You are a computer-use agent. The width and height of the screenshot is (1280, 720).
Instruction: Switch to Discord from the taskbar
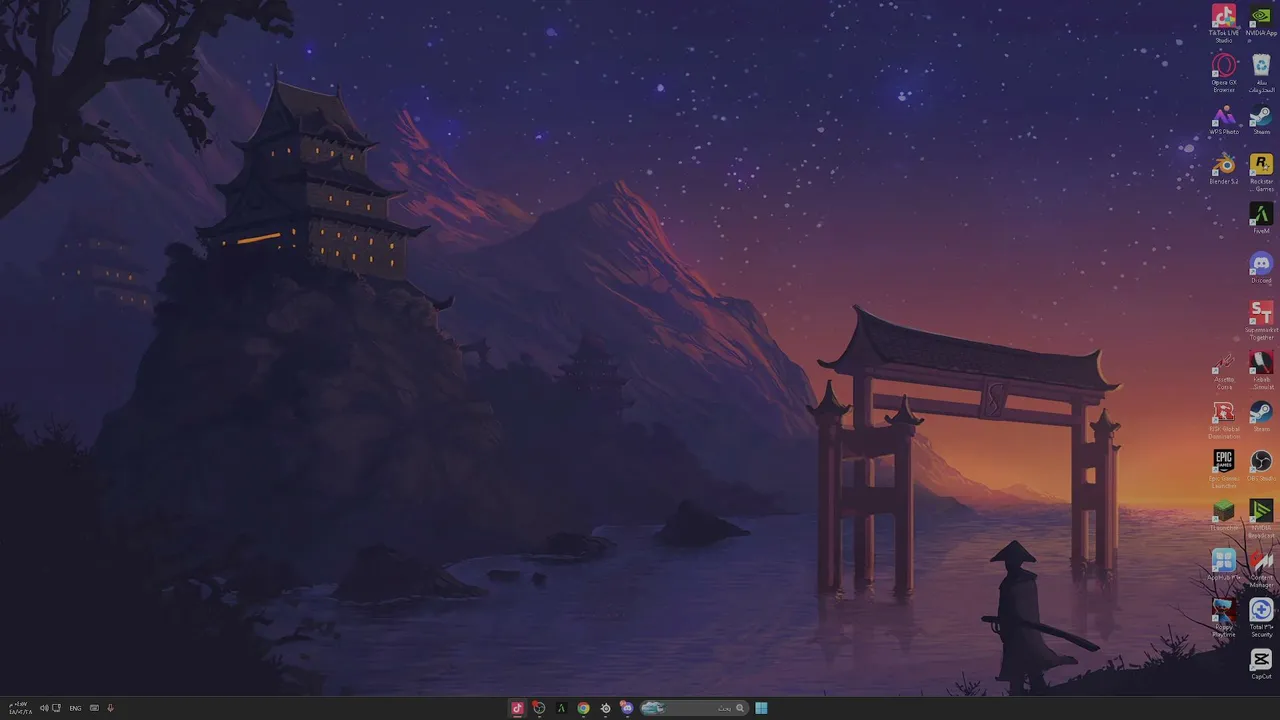coord(627,708)
